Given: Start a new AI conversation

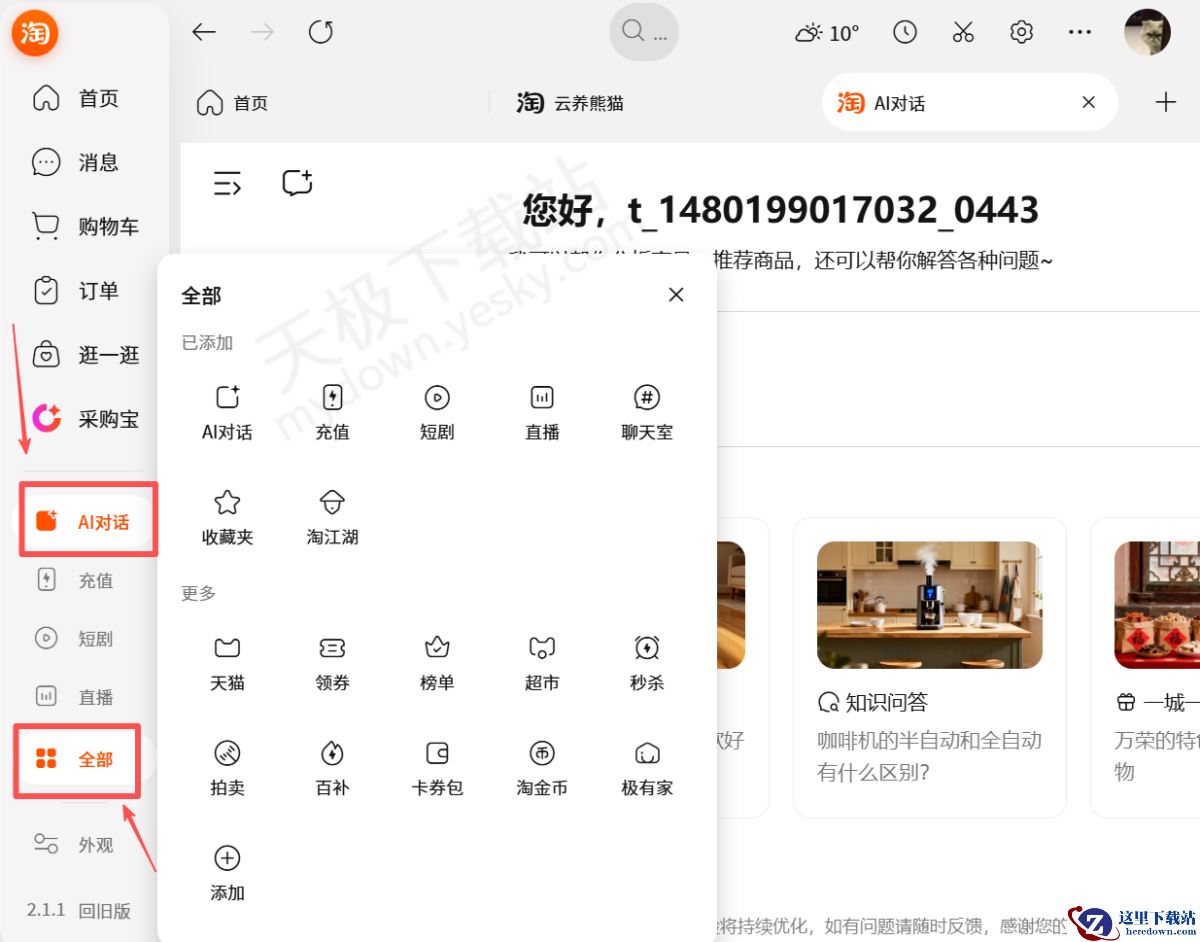Looking at the screenshot, I should (296, 182).
